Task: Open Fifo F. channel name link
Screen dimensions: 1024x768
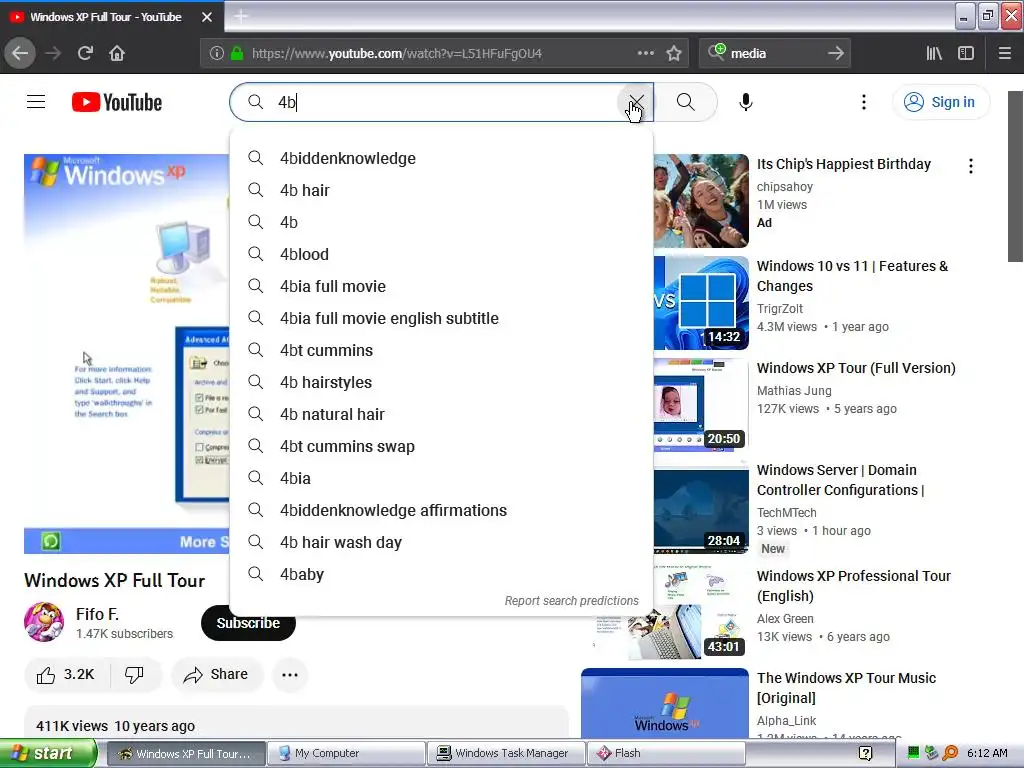Action: [x=97, y=614]
